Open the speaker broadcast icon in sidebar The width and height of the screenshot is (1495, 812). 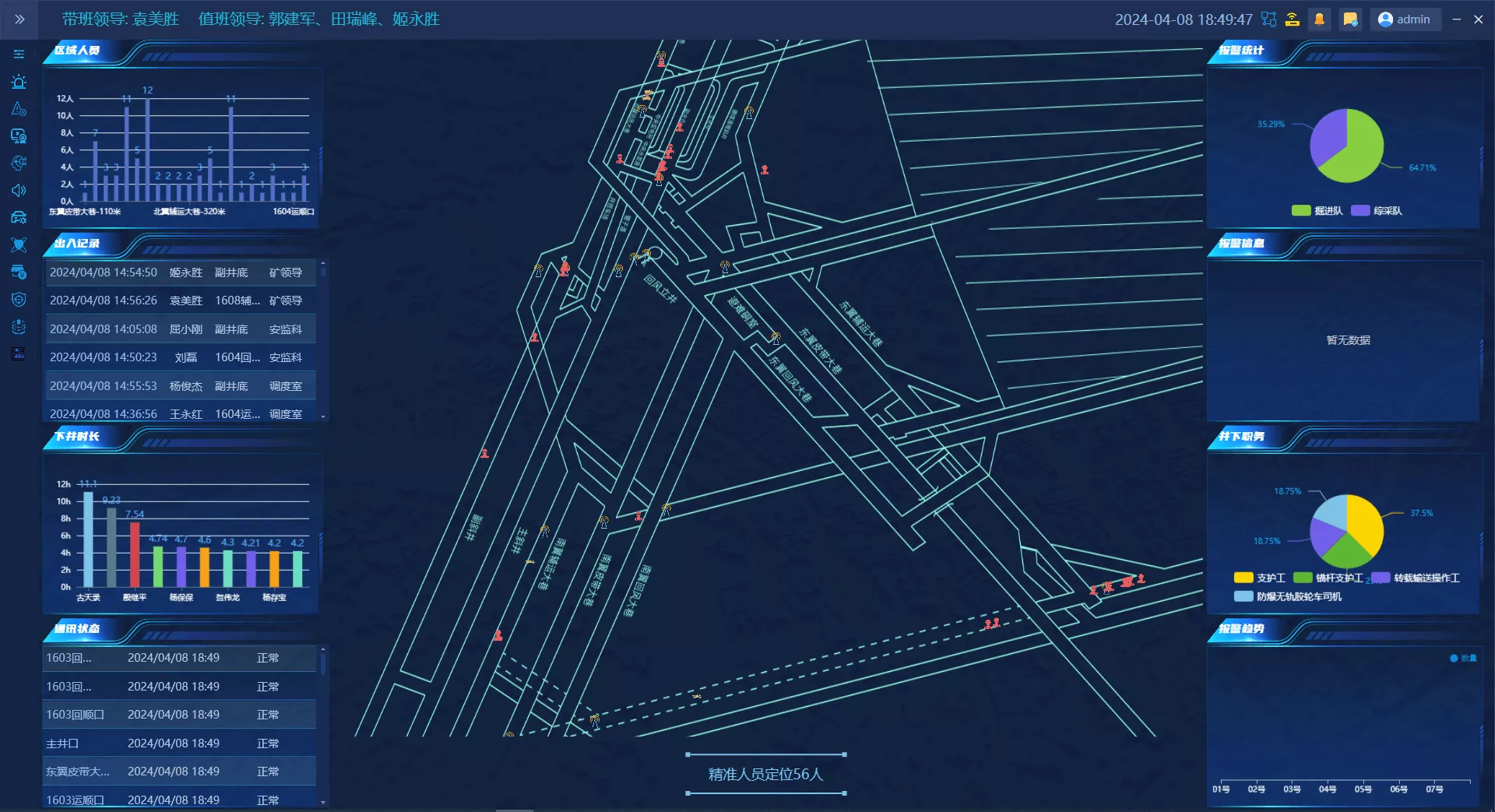pyautogui.click(x=19, y=190)
